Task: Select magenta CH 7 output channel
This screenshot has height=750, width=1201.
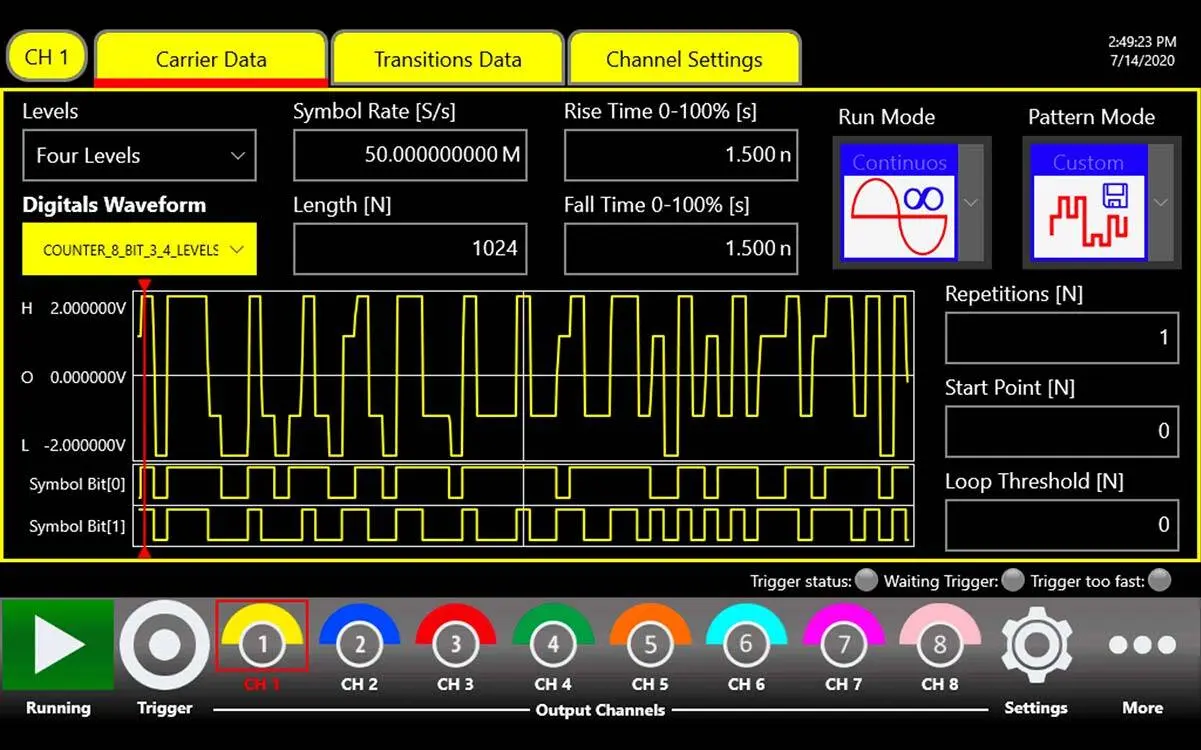Action: point(843,645)
